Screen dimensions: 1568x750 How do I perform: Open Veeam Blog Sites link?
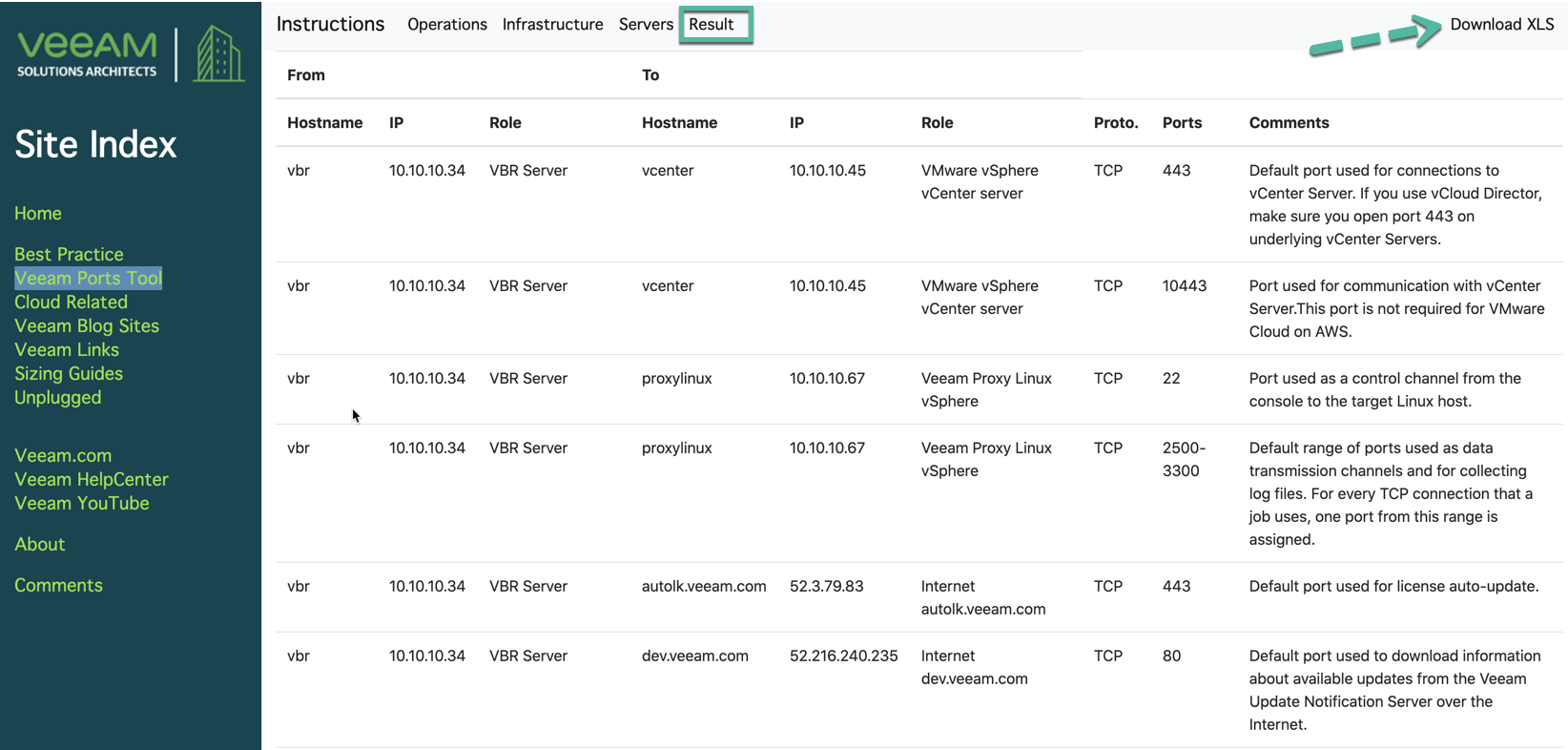pyautogui.click(x=87, y=325)
